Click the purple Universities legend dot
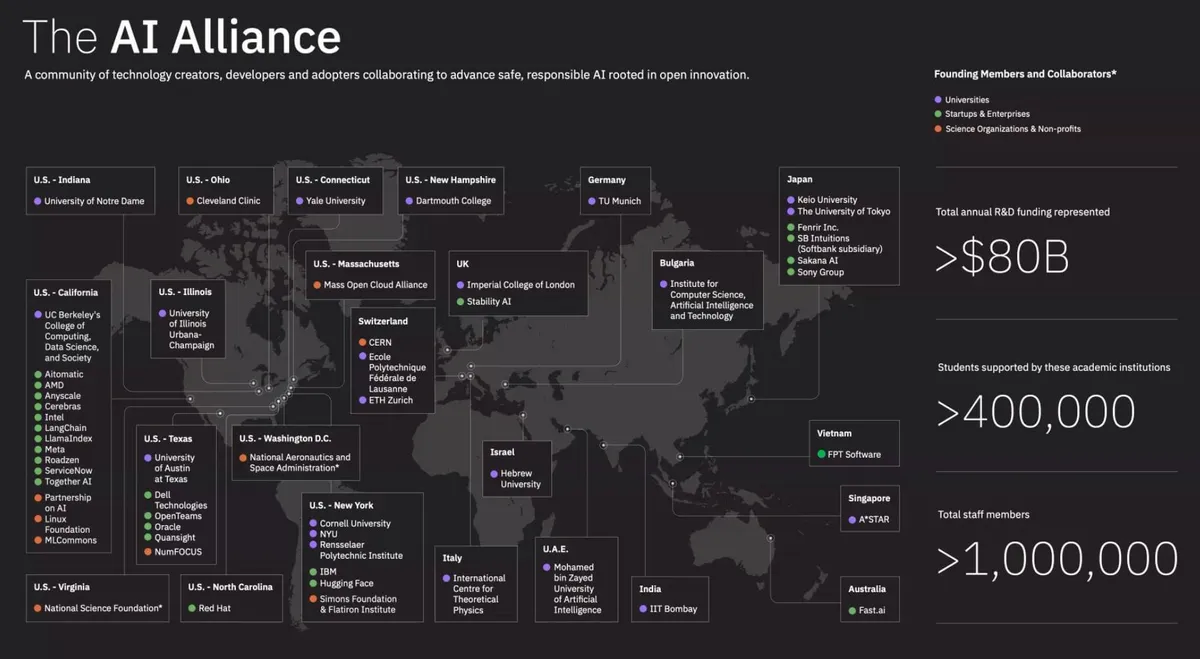The width and height of the screenshot is (1200, 659). tap(938, 100)
